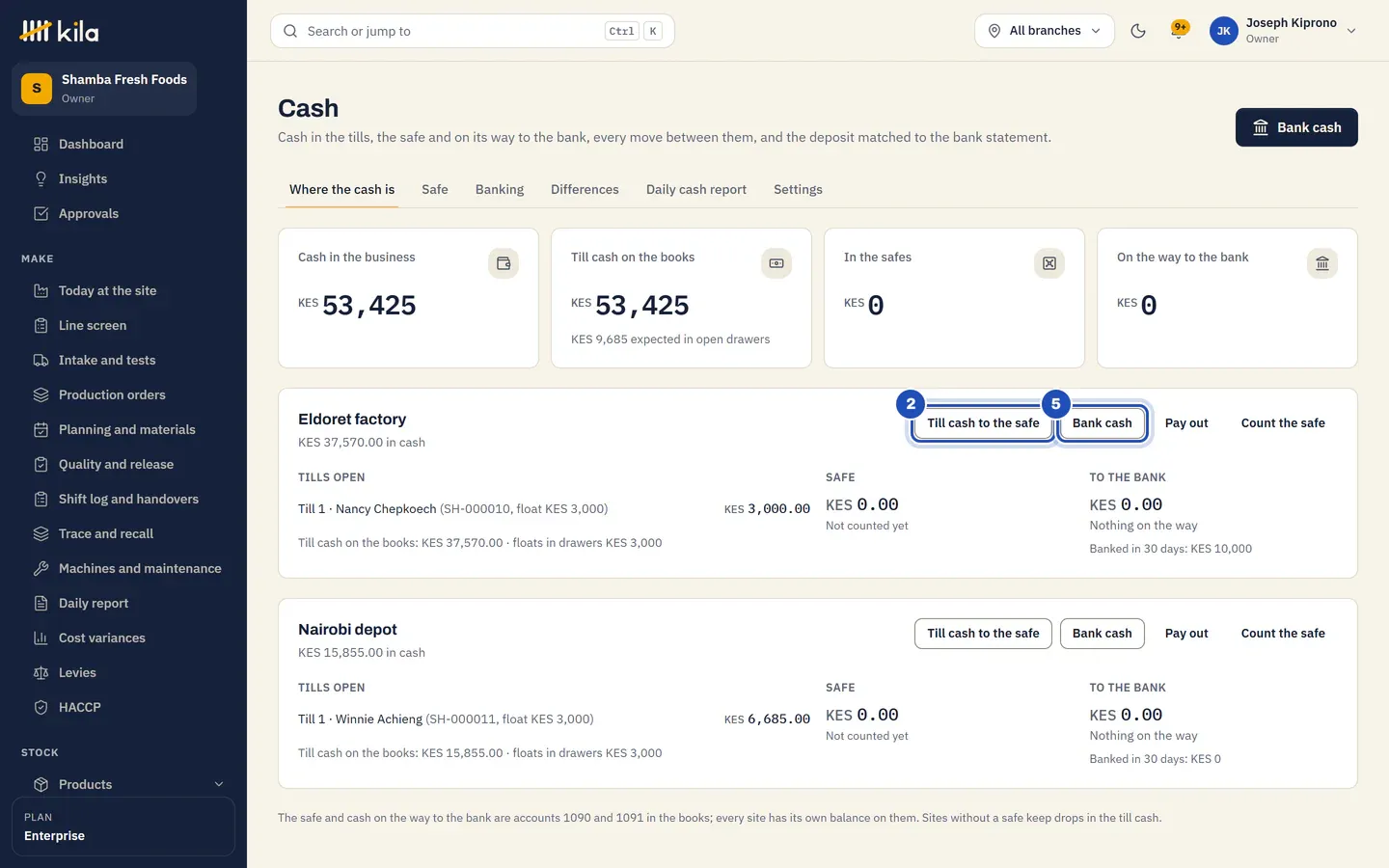The image size is (1389, 868).
Task: Click Count the safe for Nairobi depot
Action: (1283, 634)
